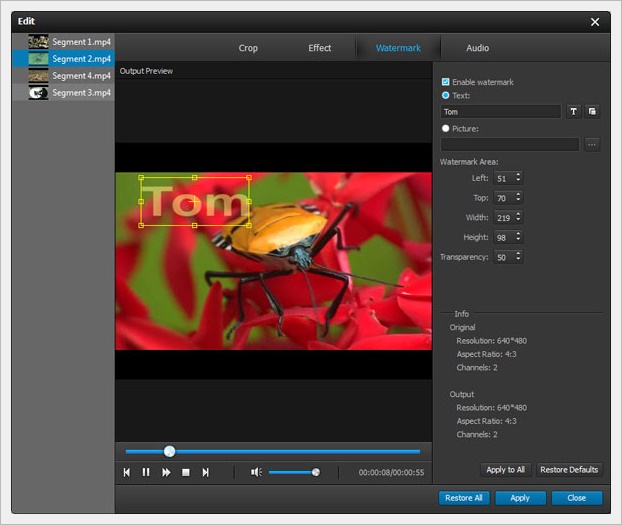This screenshot has height=525, width=622.
Task: Decrease the Left value with down arrow
Action: click(518, 181)
